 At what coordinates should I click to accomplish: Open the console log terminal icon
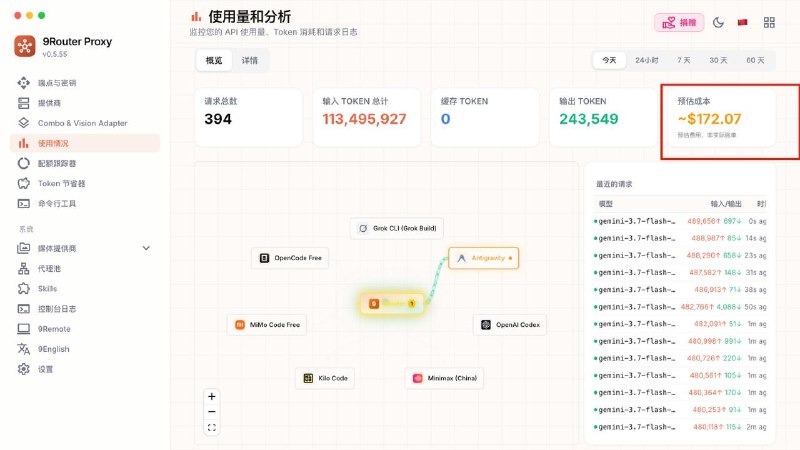pyautogui.click(x=23, y=309)
